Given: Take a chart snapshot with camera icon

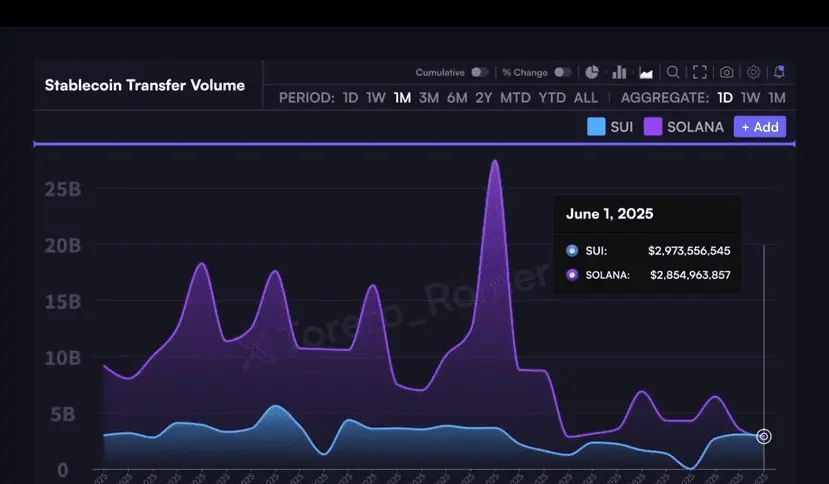Looking at the screenshot, I should (727, 72).
